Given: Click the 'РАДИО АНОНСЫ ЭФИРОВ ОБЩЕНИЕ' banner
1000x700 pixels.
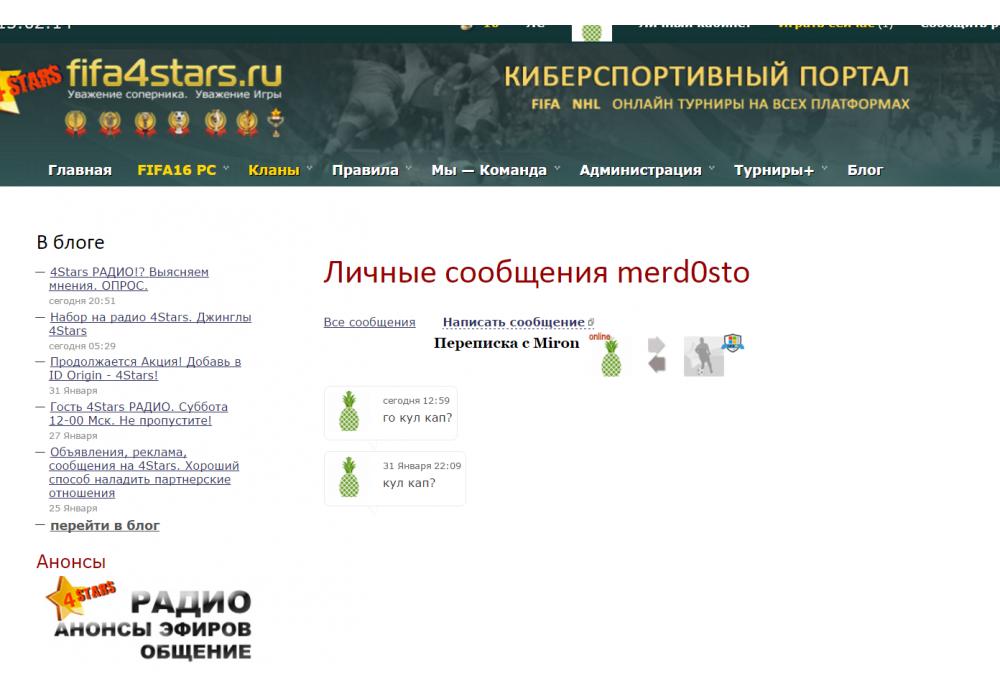Looking at the screenshot, I should click(149, 619).
